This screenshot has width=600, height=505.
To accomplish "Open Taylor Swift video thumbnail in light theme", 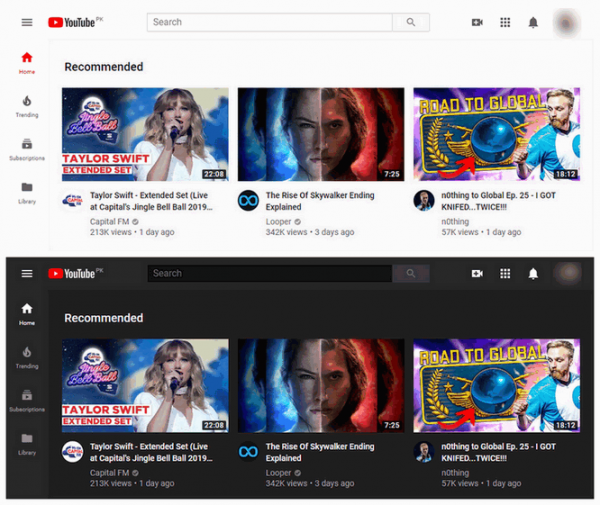I will 145,134.
